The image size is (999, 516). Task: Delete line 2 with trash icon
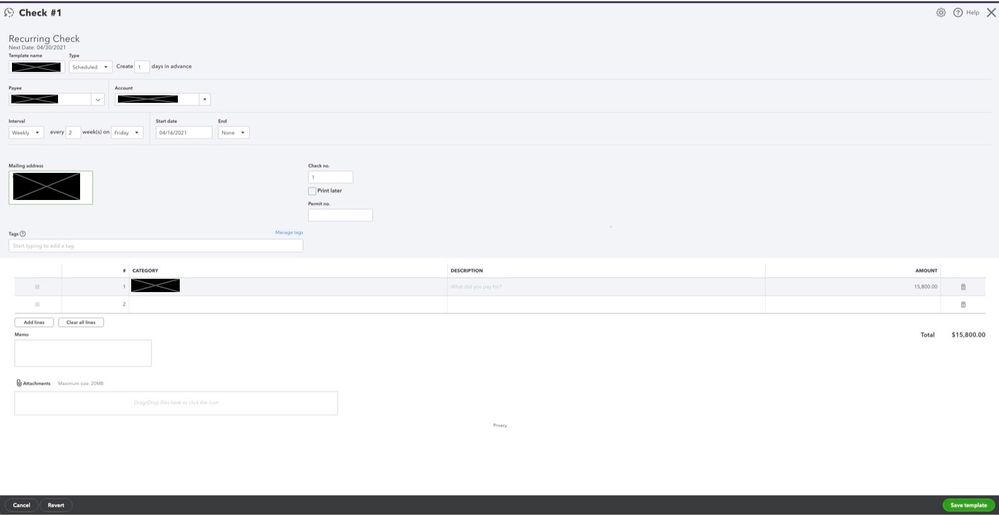[x=963, y=305]
